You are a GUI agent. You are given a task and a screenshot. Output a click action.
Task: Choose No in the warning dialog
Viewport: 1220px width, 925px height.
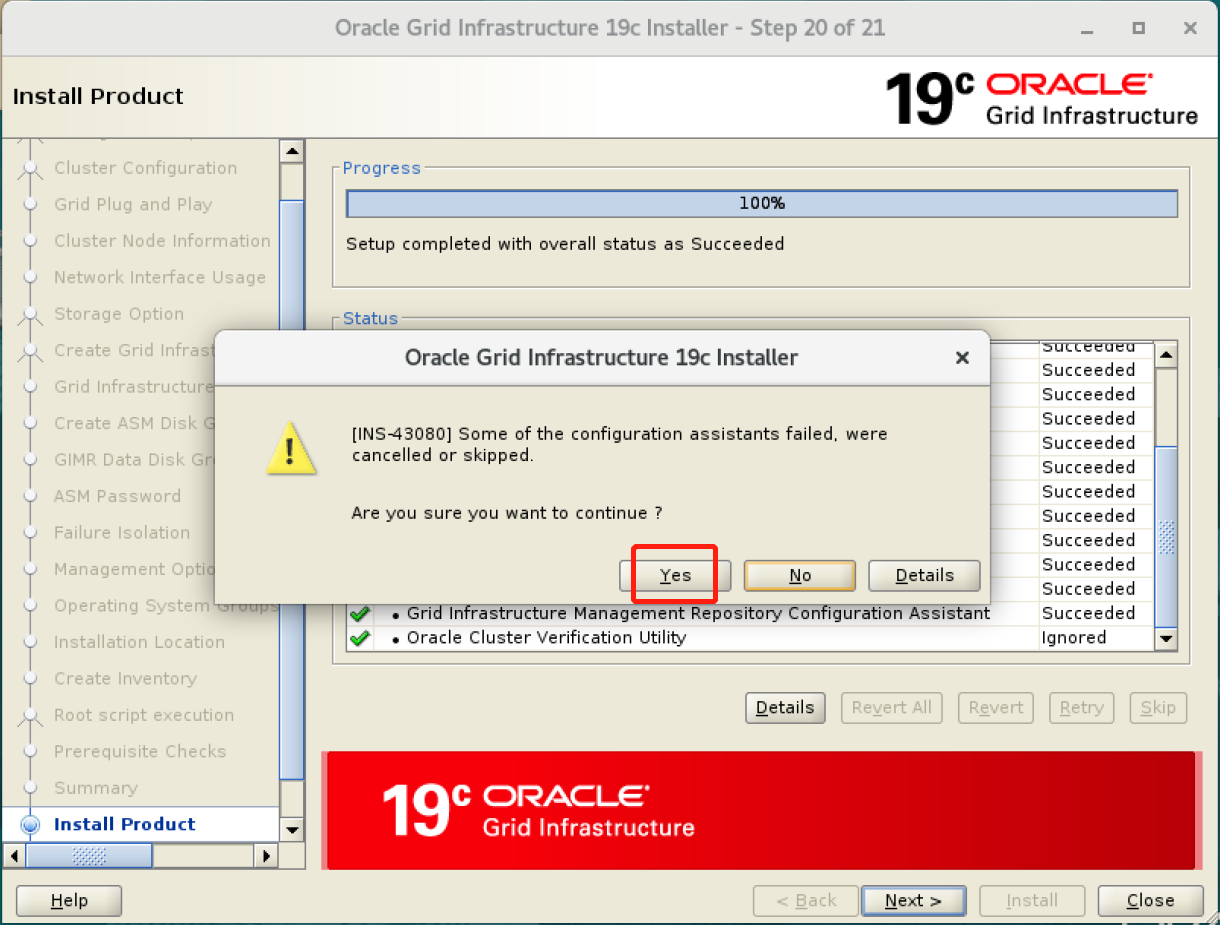pyautogui.click(x=800, y=575)
